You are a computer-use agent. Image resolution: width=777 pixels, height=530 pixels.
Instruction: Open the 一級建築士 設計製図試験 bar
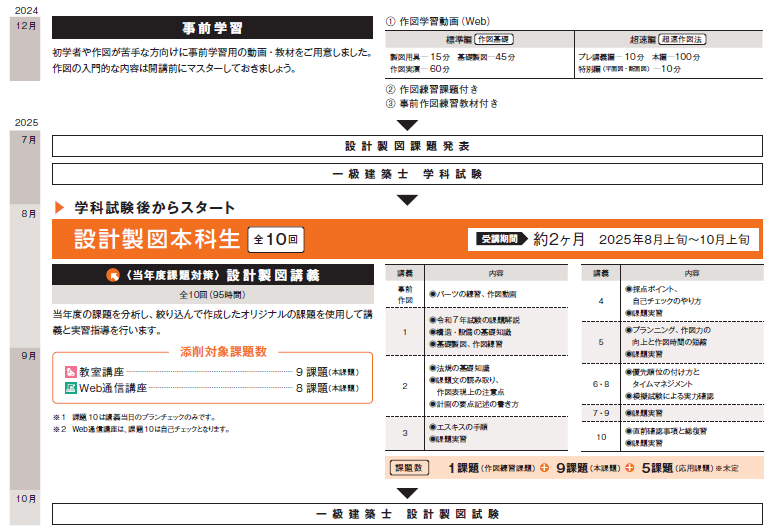[406, 514]
